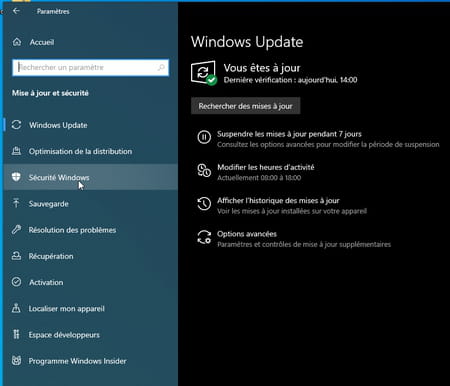Click the Accueil home icon
The width and height of the screenshot is (450, 386).
[x=17, y=42]
